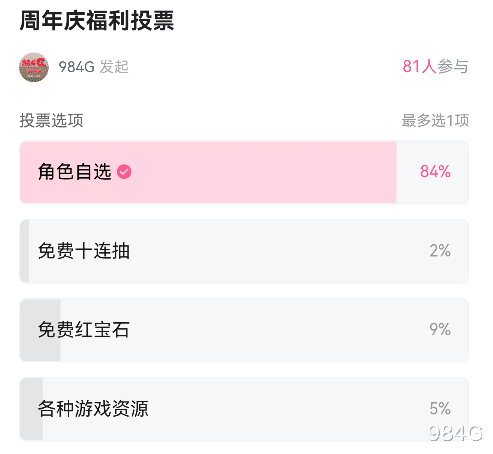Select the 免费红宝石 poll option

click(x=244, y=330)
